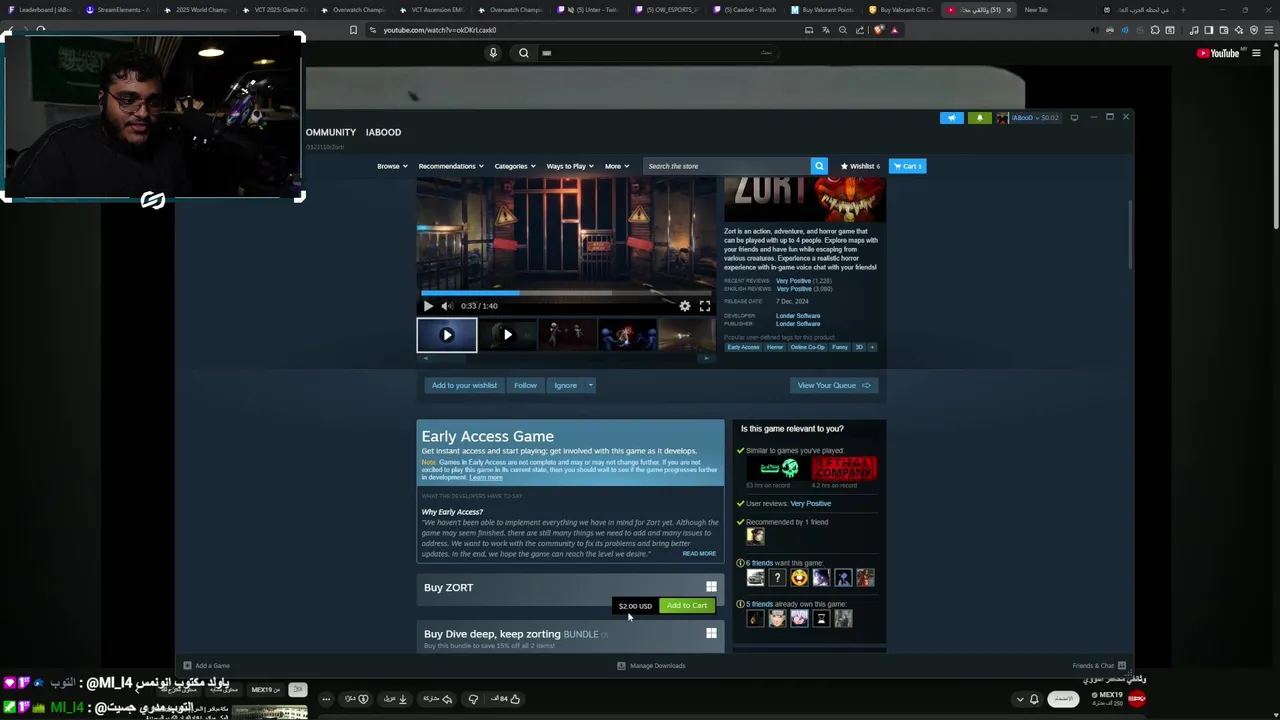
Task: Open the Wishlist page
Action: 860,166
